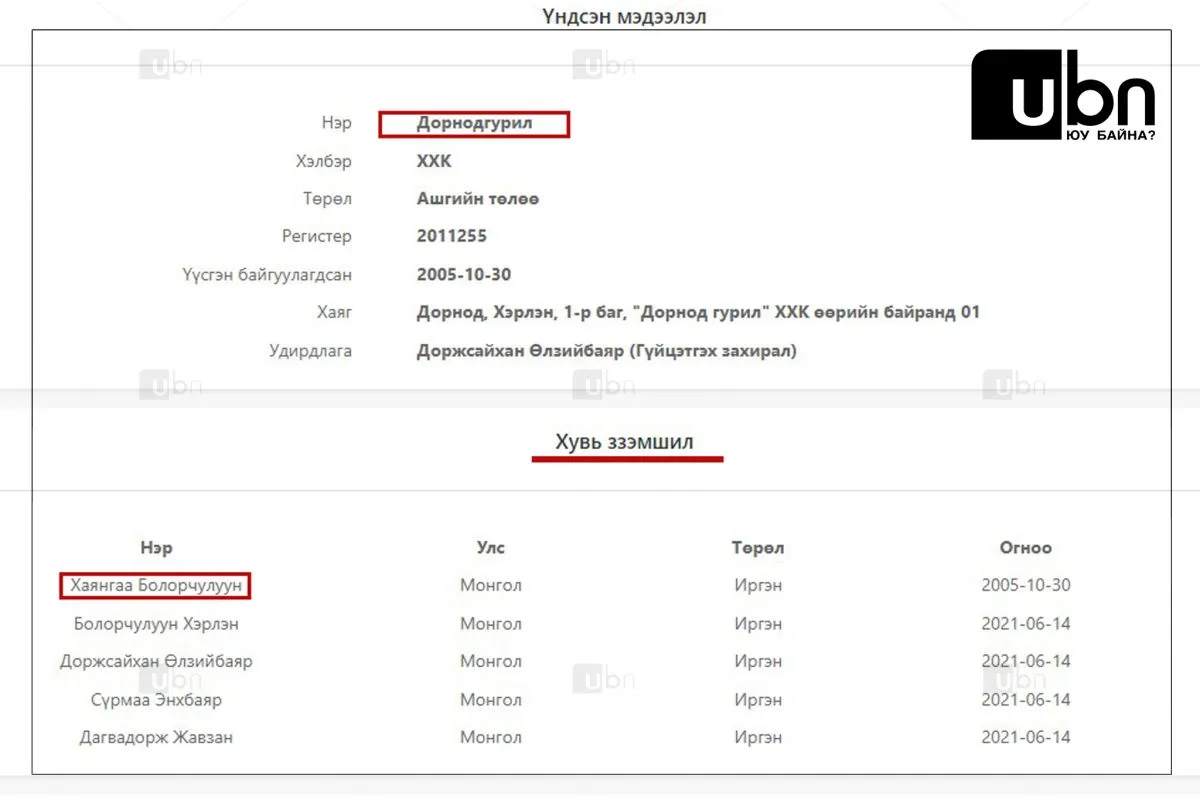Select shareholder name "Доржсайхан Өлзийбаяр" in table
1200x800 pixels.
(156, 662)
